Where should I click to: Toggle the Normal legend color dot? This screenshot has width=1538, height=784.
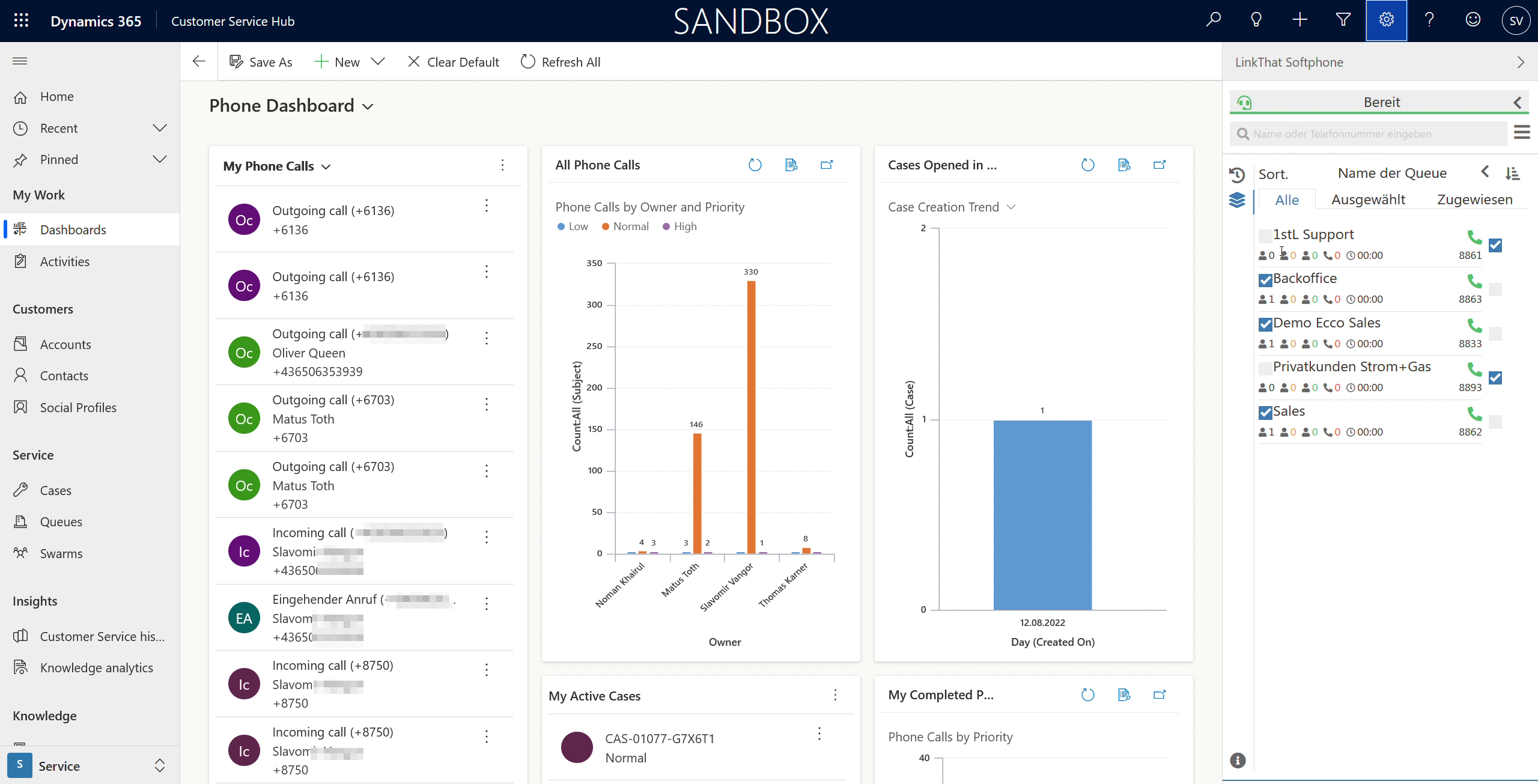[606, 226]
